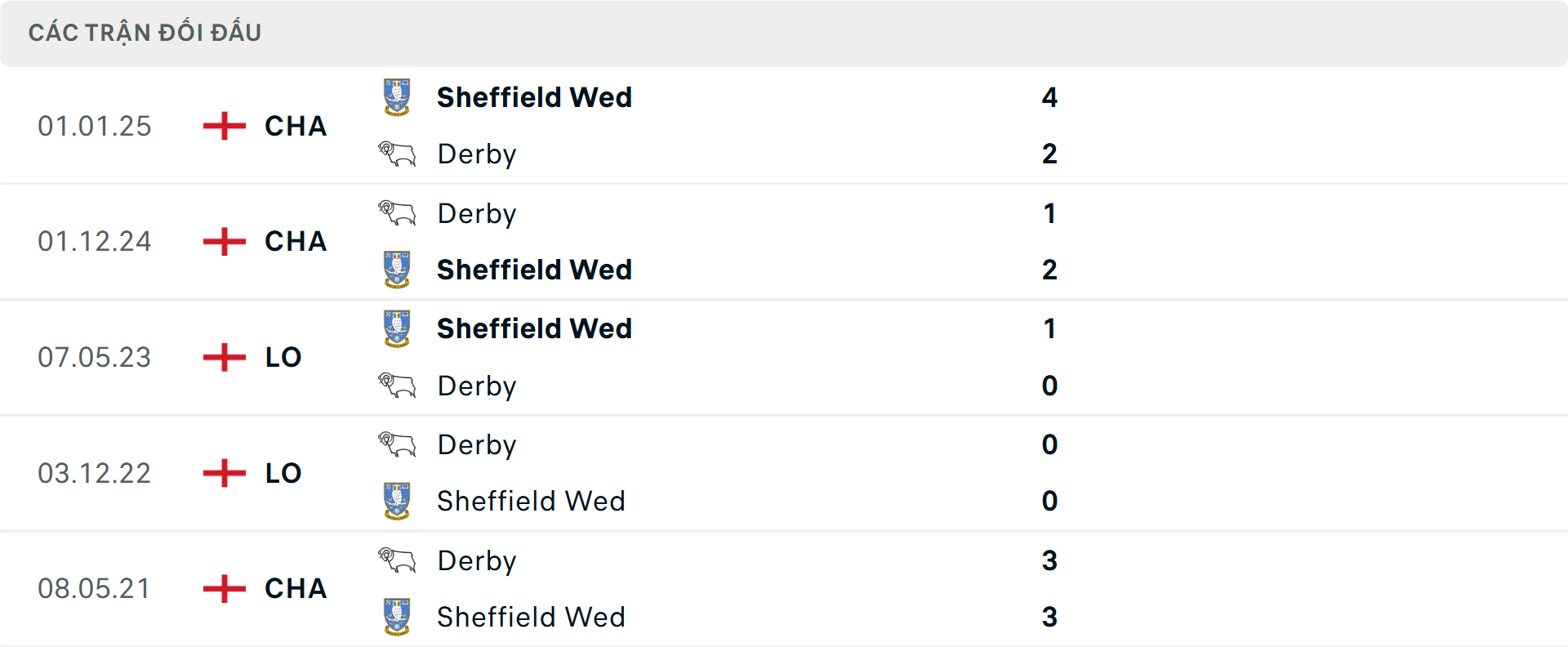This screenshot has width=1568, height=647.
Task: Click the England flag next to the 01.01.25 fixture
Action: (x=223, y=126)
